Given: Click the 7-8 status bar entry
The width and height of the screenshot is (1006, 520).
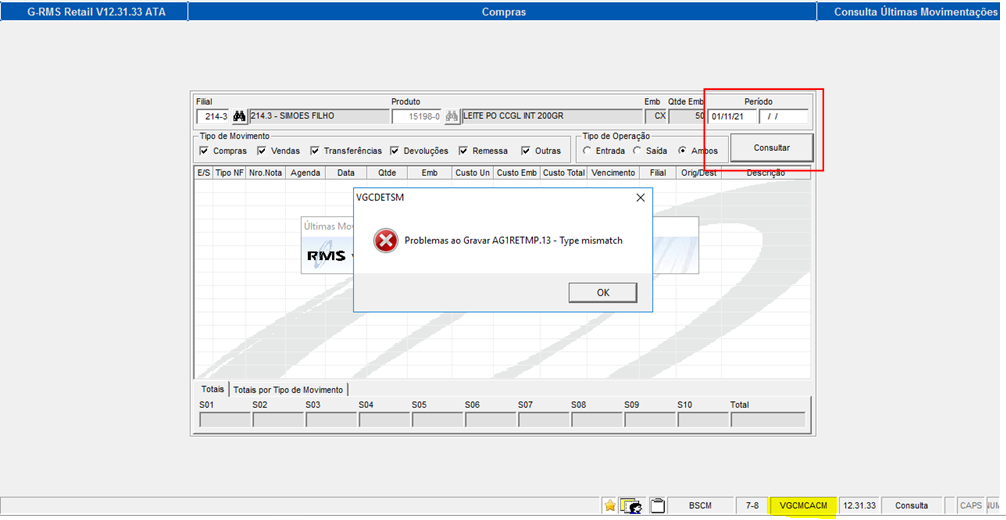Looking at the screenshot, I should coord(751,505).
